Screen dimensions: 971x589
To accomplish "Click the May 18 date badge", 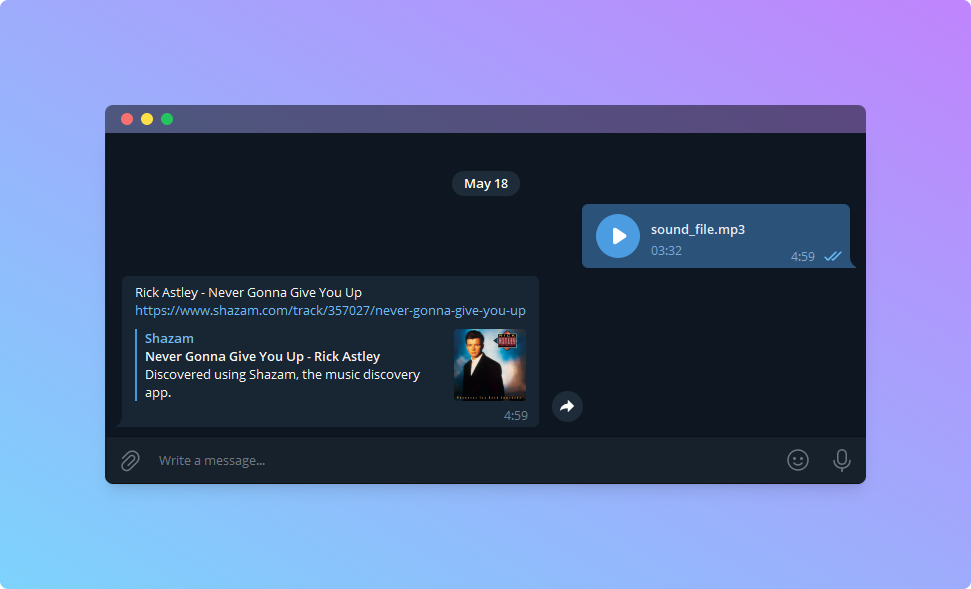I will coord(486,183).
